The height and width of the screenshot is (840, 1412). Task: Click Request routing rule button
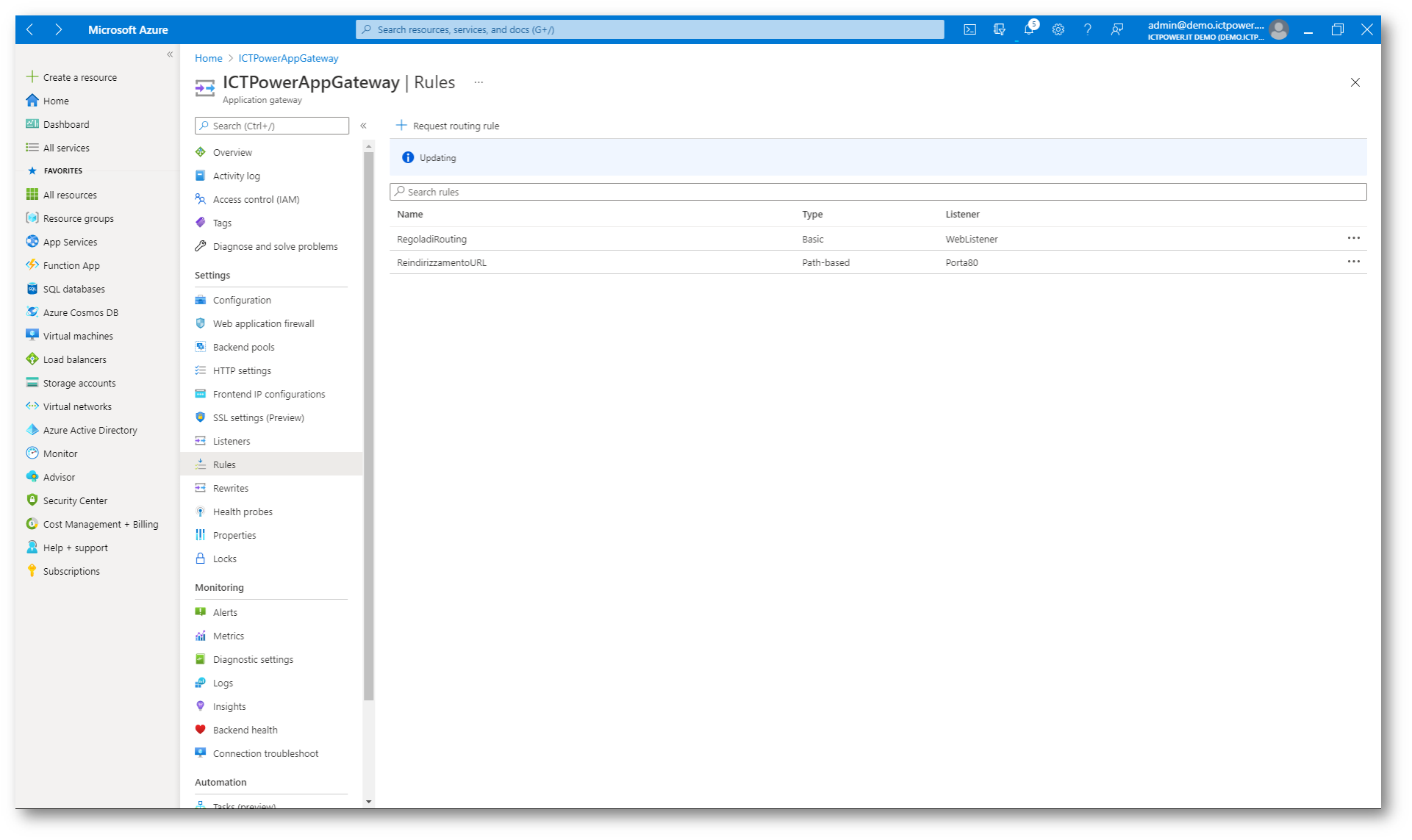(x=448, y=126)
